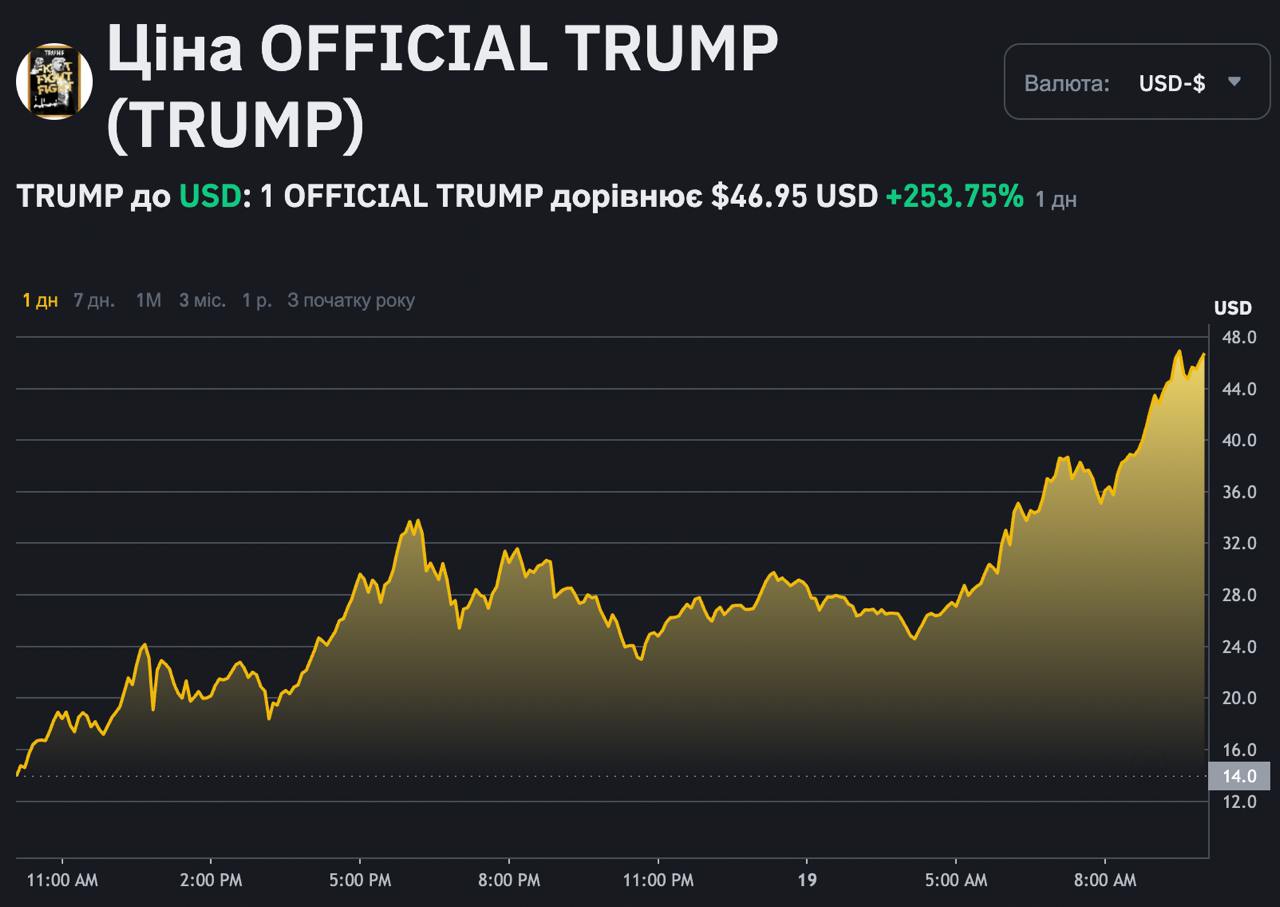
Task: Click the 19 date marker on time axis
Action: [807, 880]
